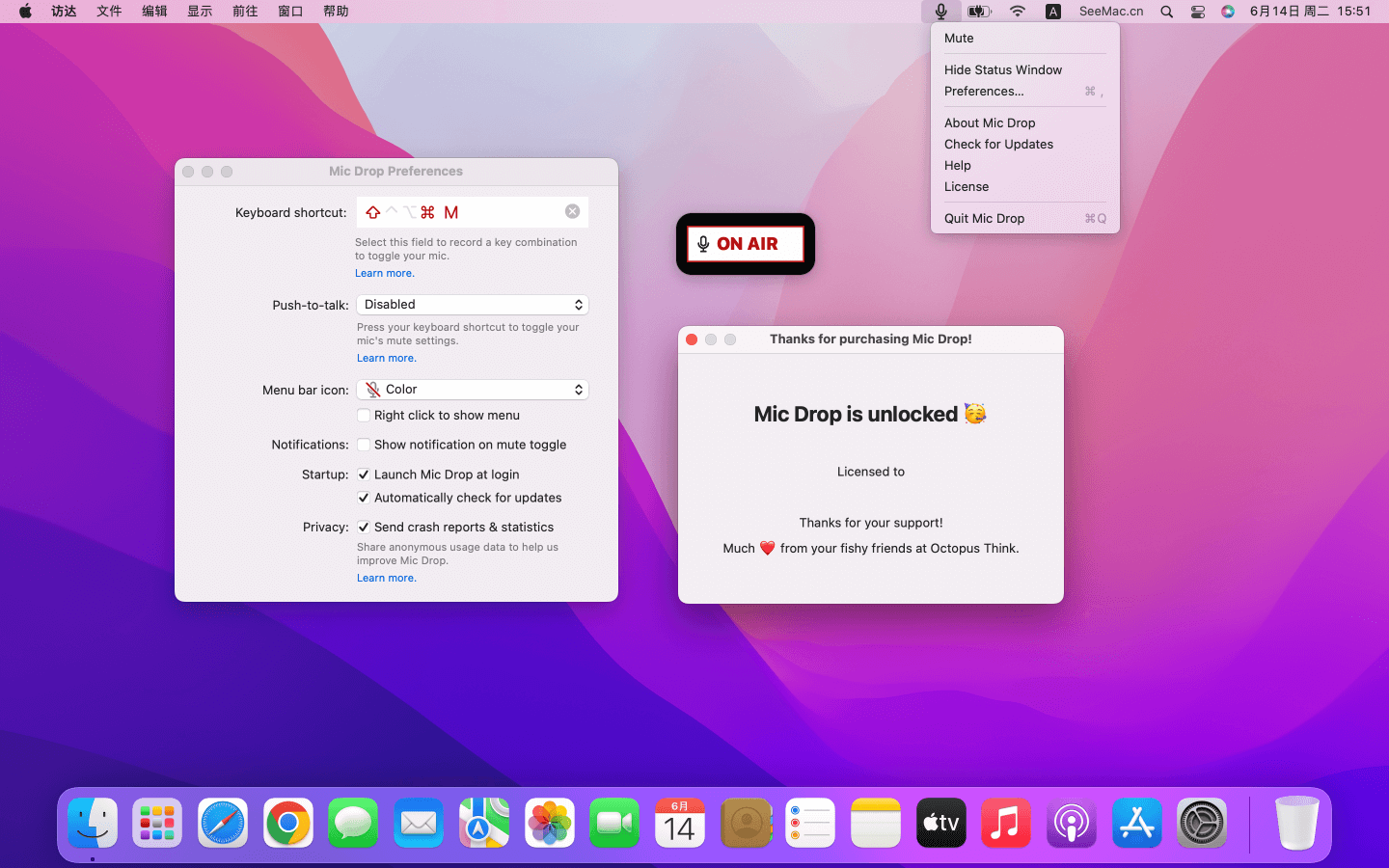Image resolution: width=1389 pixels, height=868 pixels.
Task: Click the Siri icon in menu bar
Action: [x=1228, y=12]
